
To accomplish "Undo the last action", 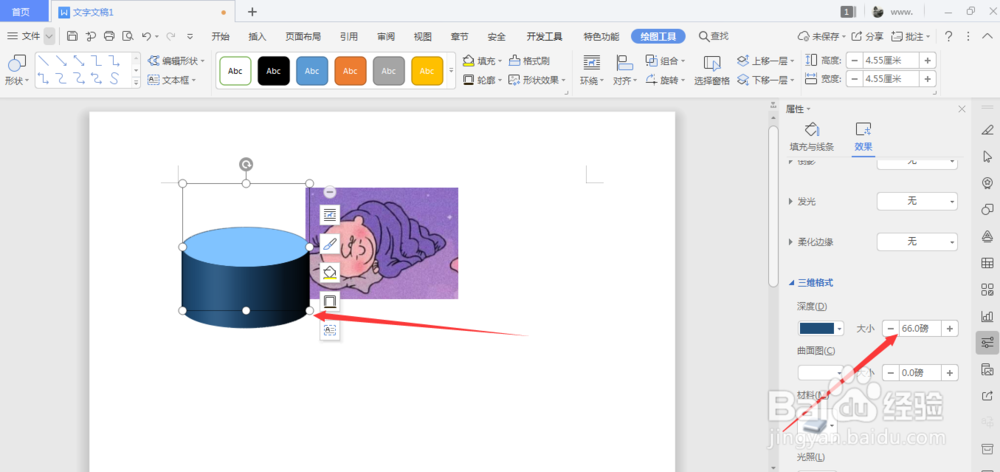I will coord(147,36).
